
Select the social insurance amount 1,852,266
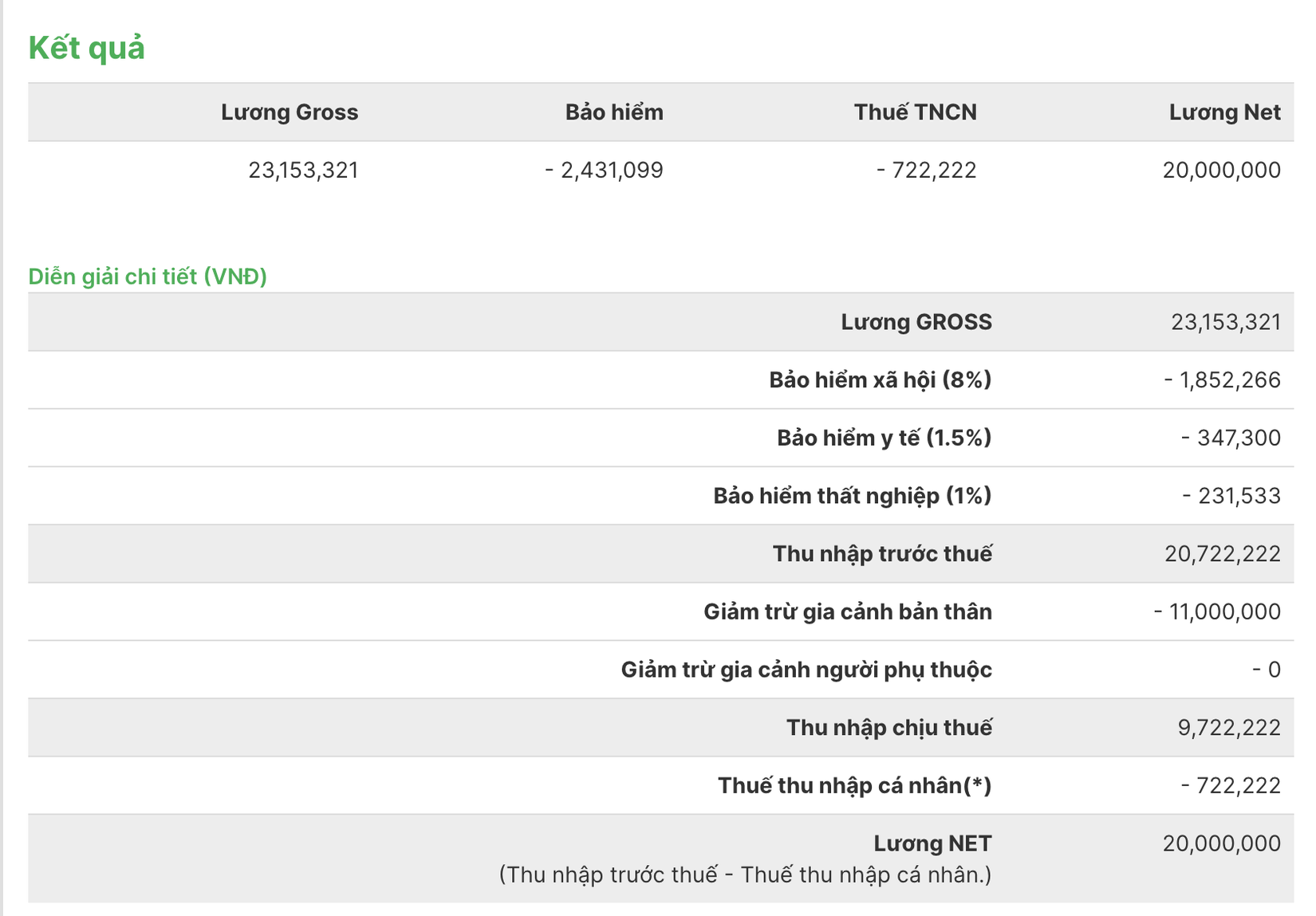(1222, 380)
